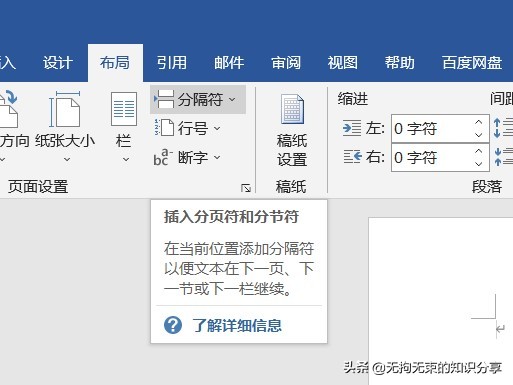
Task: Open the 帮助 tab
Action: tap(400, 63)
